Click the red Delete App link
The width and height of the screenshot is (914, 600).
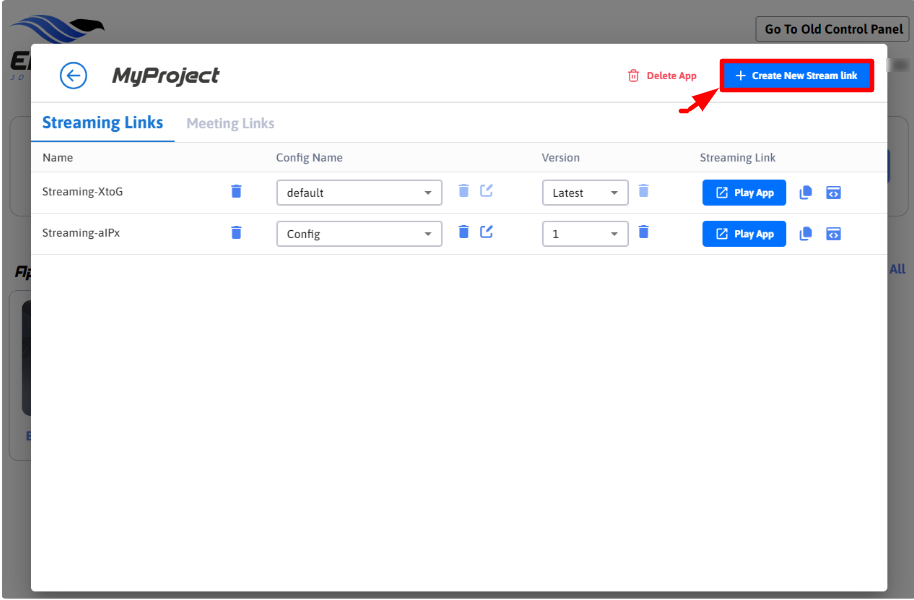point(661,76)
